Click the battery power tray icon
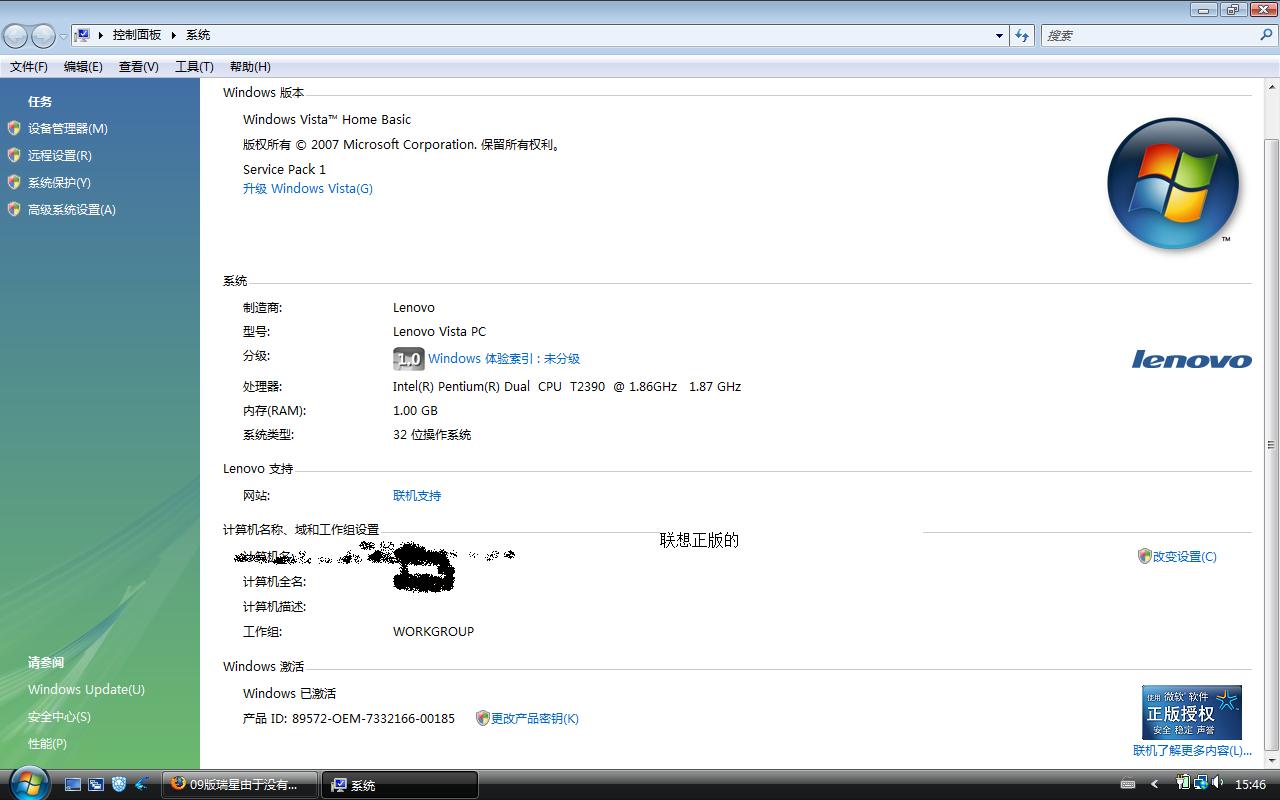 point(1184,783)
